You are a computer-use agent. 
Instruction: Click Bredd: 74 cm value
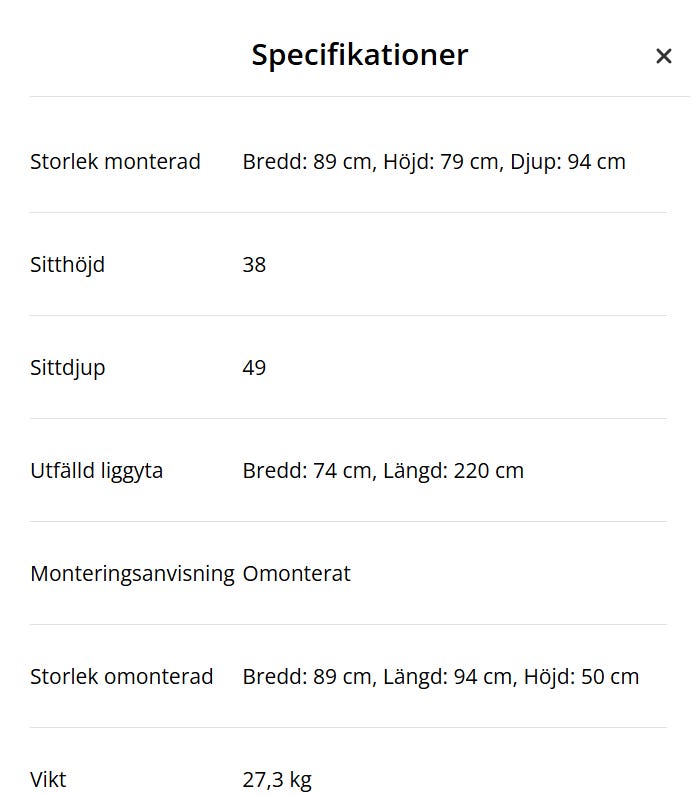click(x=307, y=470)
